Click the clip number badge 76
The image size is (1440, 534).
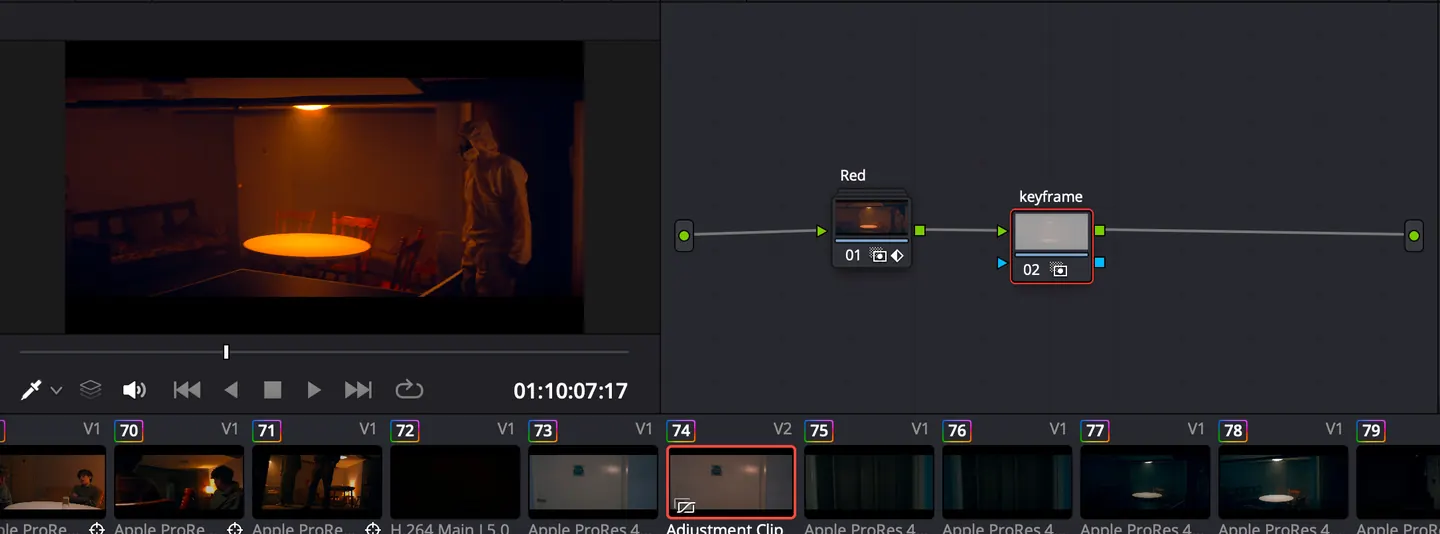[x=957, y=431]
